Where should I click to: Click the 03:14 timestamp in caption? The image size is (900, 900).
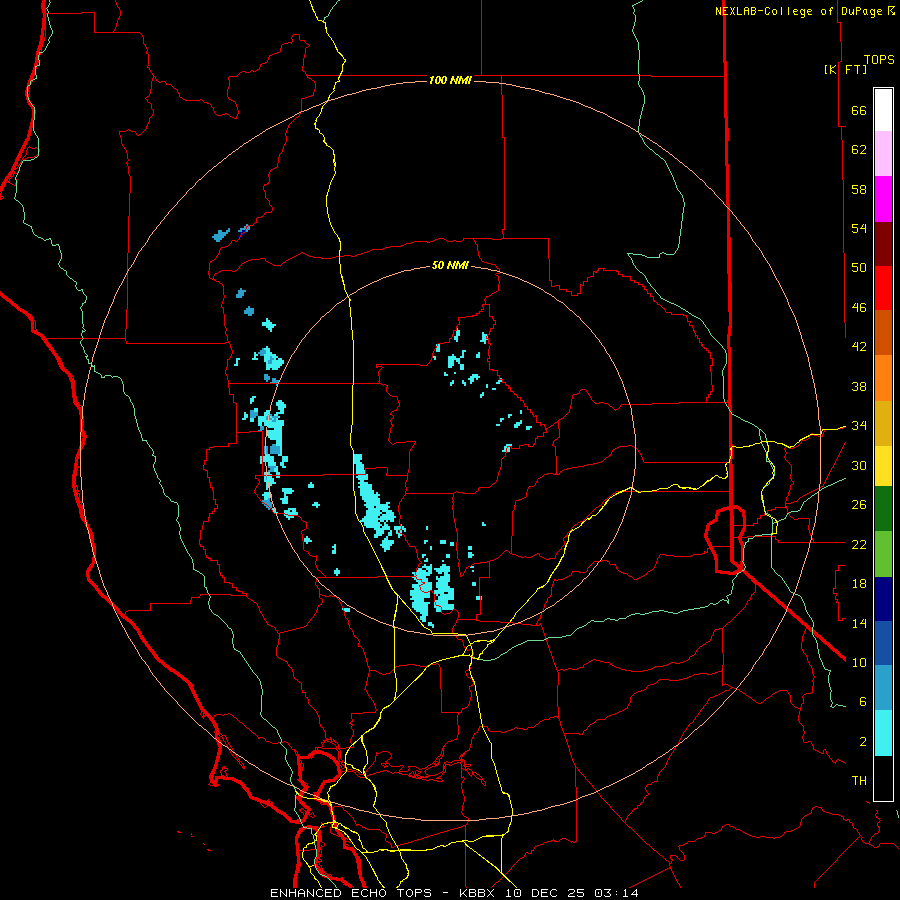pos(616,893)
